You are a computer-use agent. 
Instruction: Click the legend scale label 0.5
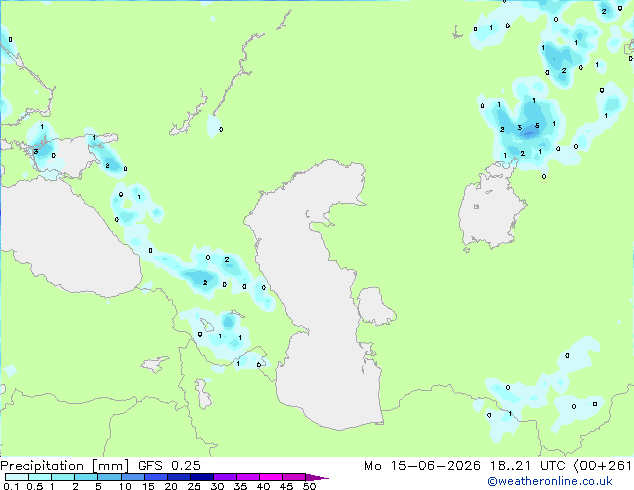[34, 486]
